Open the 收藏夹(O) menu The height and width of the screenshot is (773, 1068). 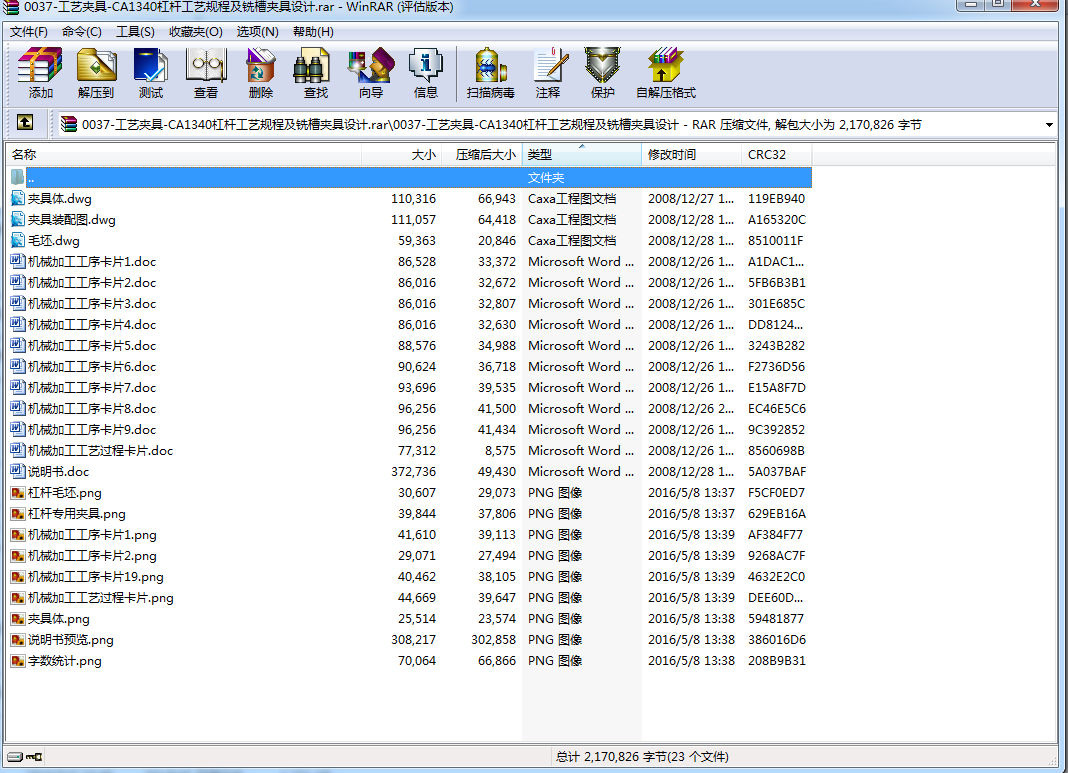[x=195, y=32]
